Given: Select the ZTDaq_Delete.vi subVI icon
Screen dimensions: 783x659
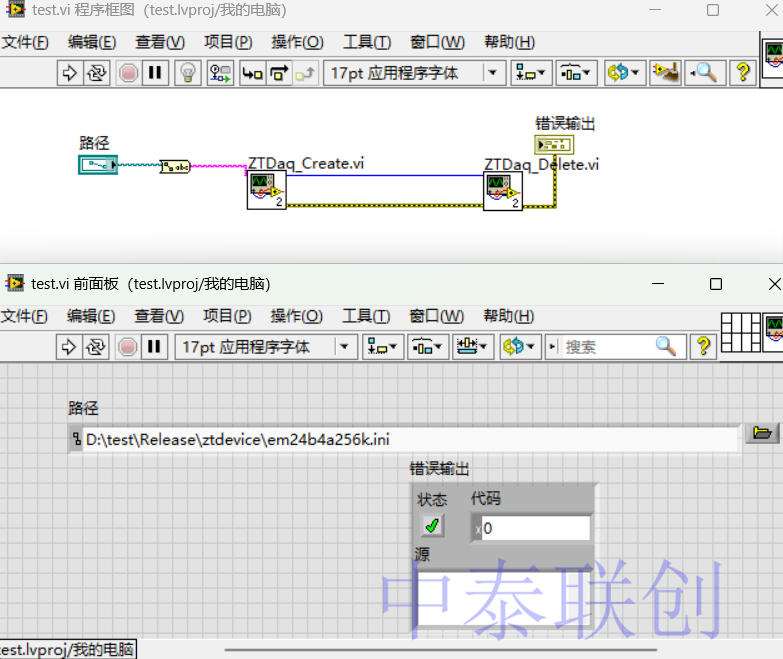Looking at the screenshot, I should pos(503,191).
